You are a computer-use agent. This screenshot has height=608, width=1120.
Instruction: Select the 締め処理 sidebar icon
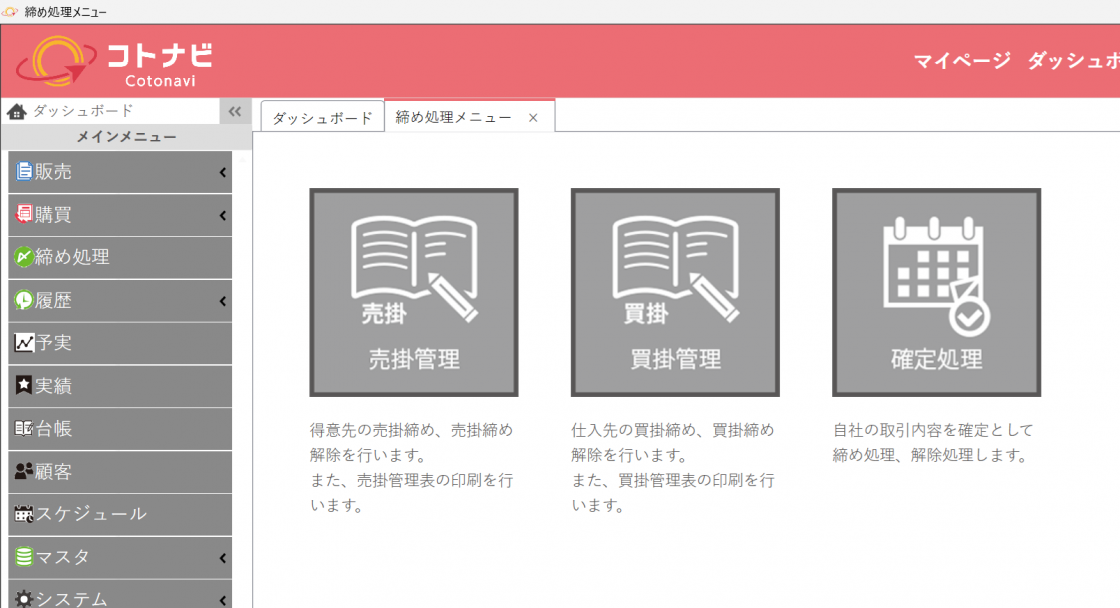tap(24, 258)
